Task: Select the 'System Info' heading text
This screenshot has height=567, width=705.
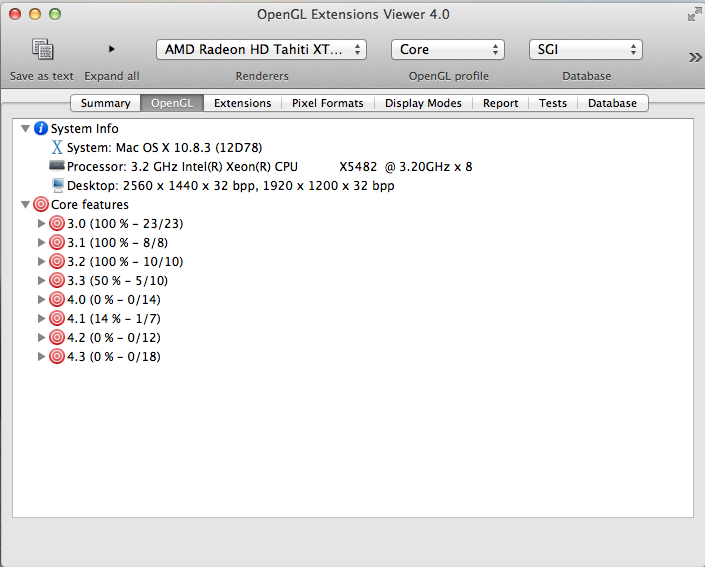Action: pos(85,129)
